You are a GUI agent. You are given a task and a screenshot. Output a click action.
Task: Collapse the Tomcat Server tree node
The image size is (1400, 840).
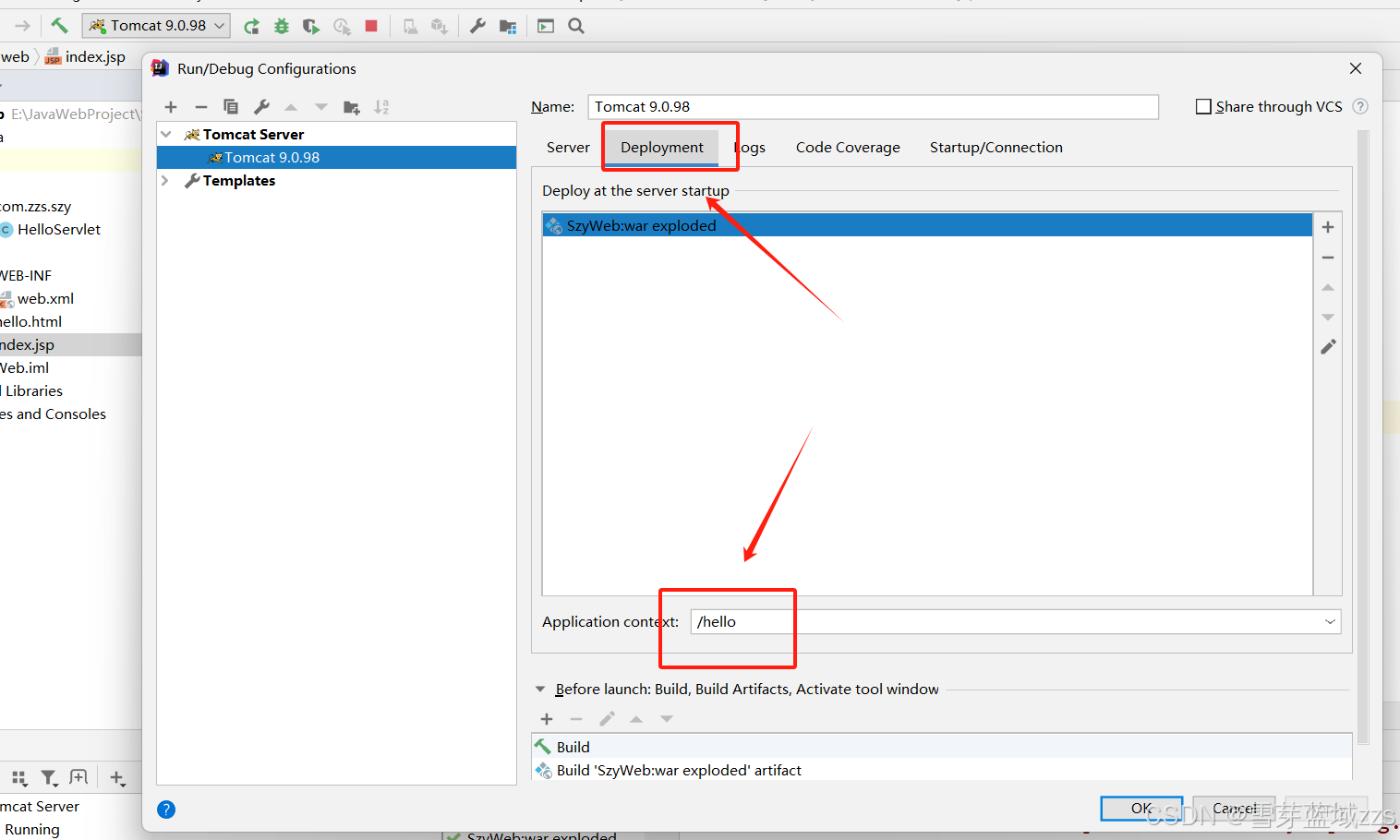166,134
